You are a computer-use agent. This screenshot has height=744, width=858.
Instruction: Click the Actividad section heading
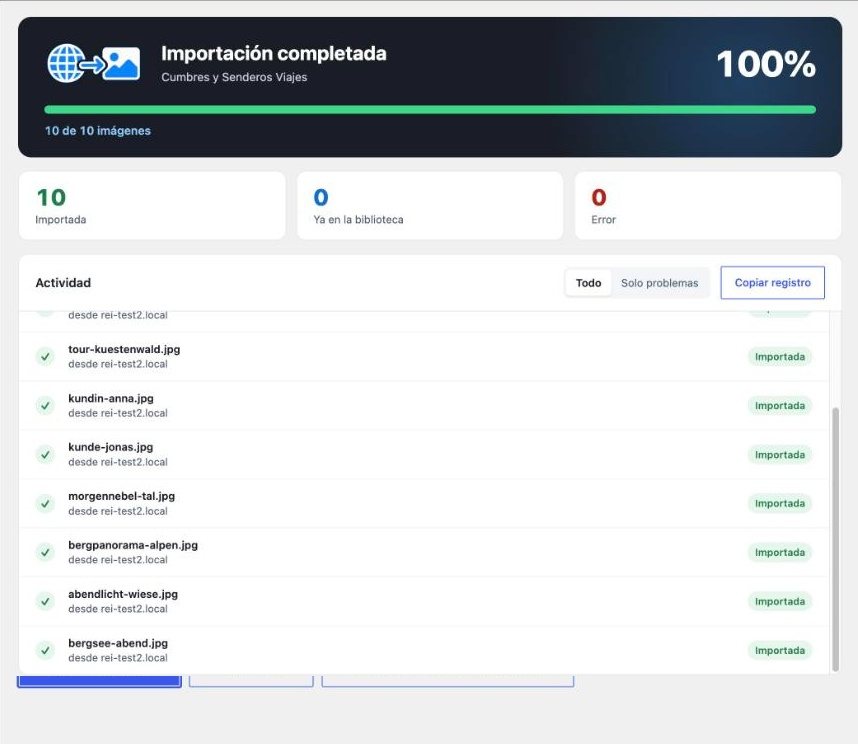[63, 283]
